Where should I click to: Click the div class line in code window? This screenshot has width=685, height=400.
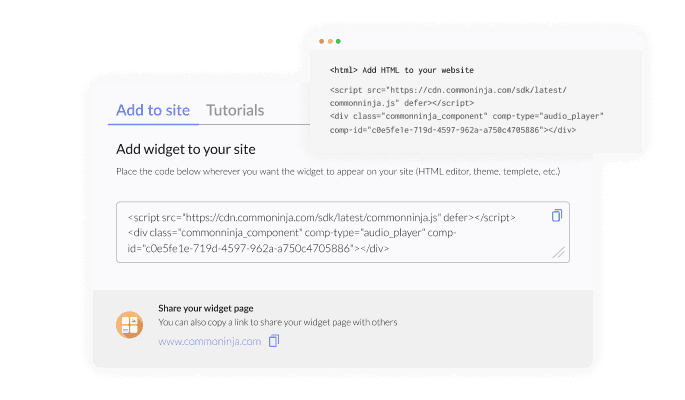[466, 116]
